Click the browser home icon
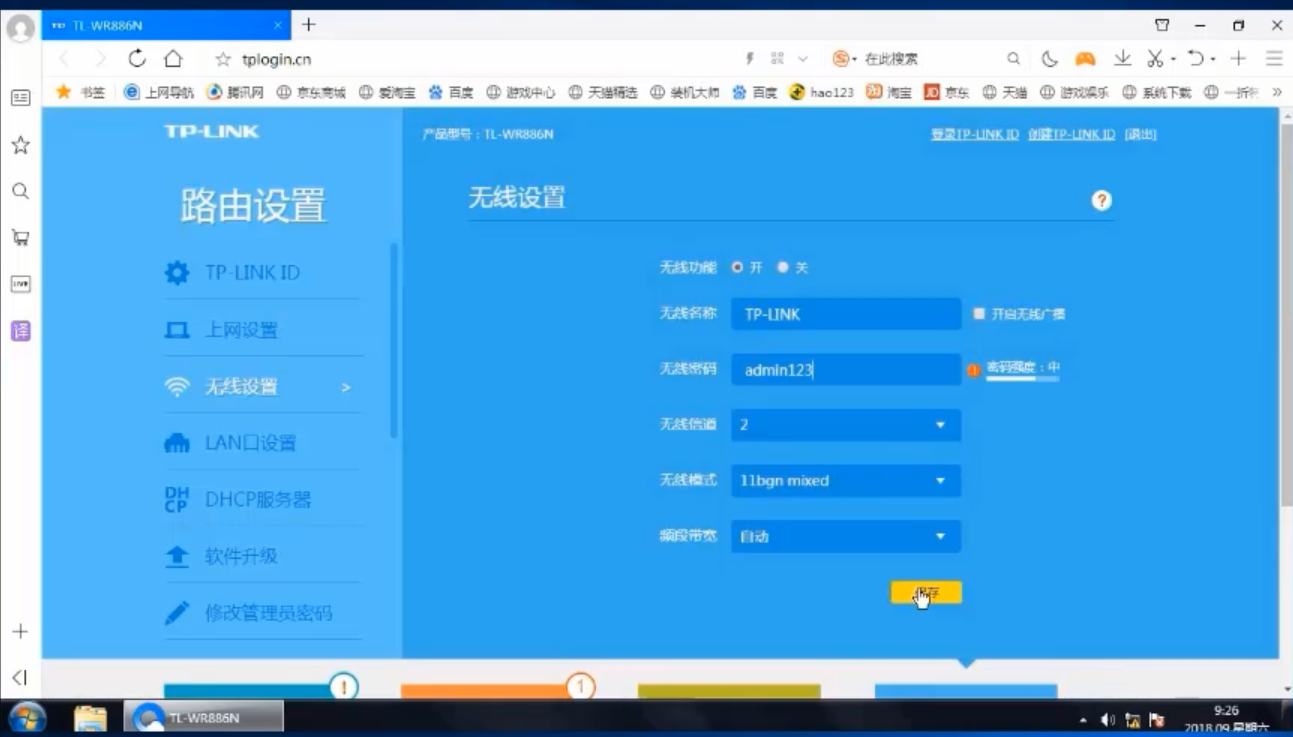This screenshot has width=1293, height=737. (x=173, y=58)
